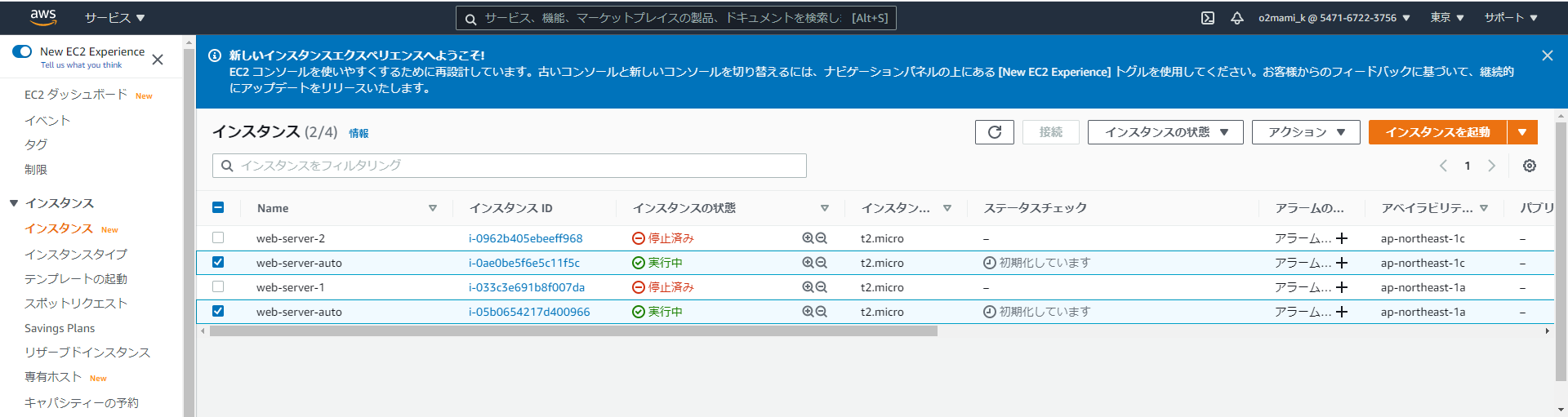Image resolution: width=1568 pixels, height=417 pixels.
Task: Open instance ID i-0962b405ebeeff968 link
Action: coord(526,238)
